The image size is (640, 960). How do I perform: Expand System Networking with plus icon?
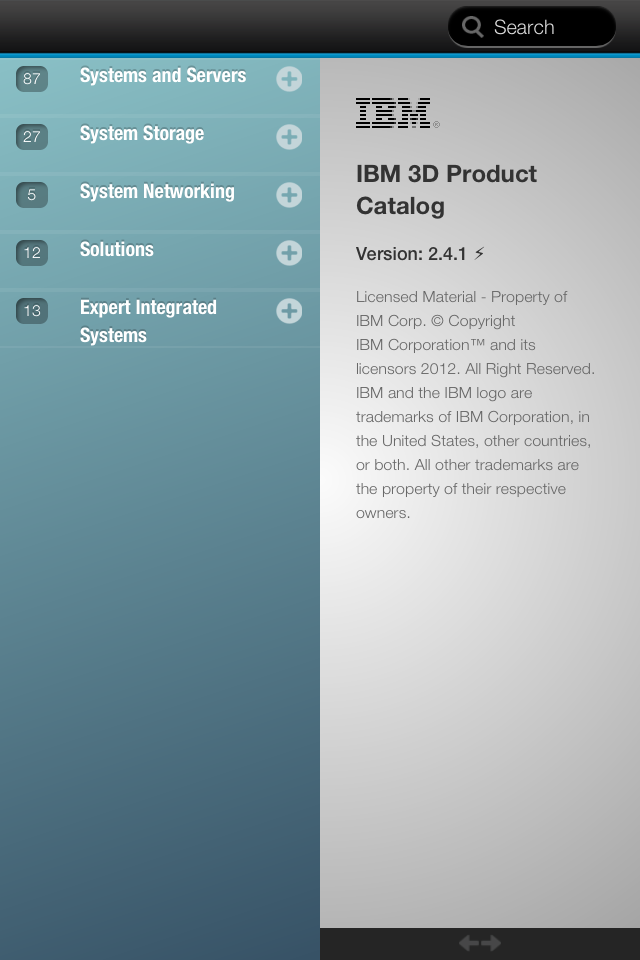tap(289, 195)
